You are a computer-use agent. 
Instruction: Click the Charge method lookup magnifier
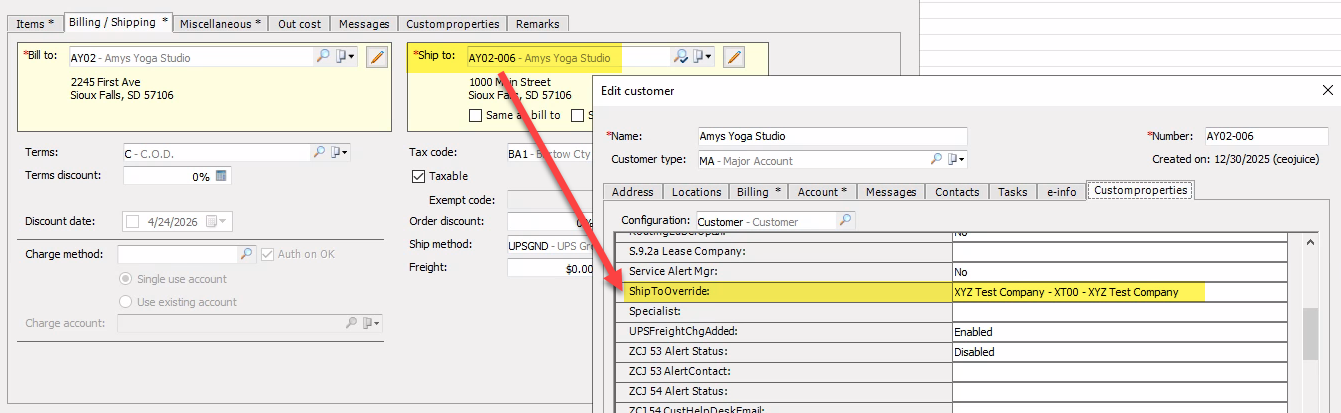[x=246, y=254]
